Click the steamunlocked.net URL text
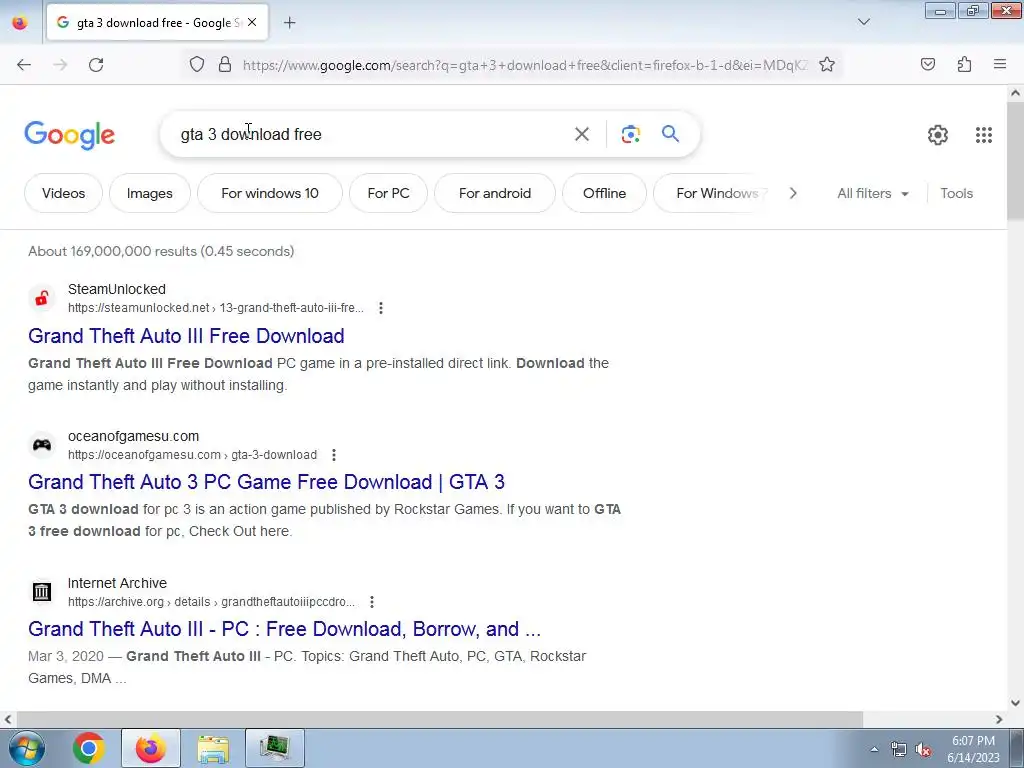Screen dimensions: 1024x768 coord(216,308)
